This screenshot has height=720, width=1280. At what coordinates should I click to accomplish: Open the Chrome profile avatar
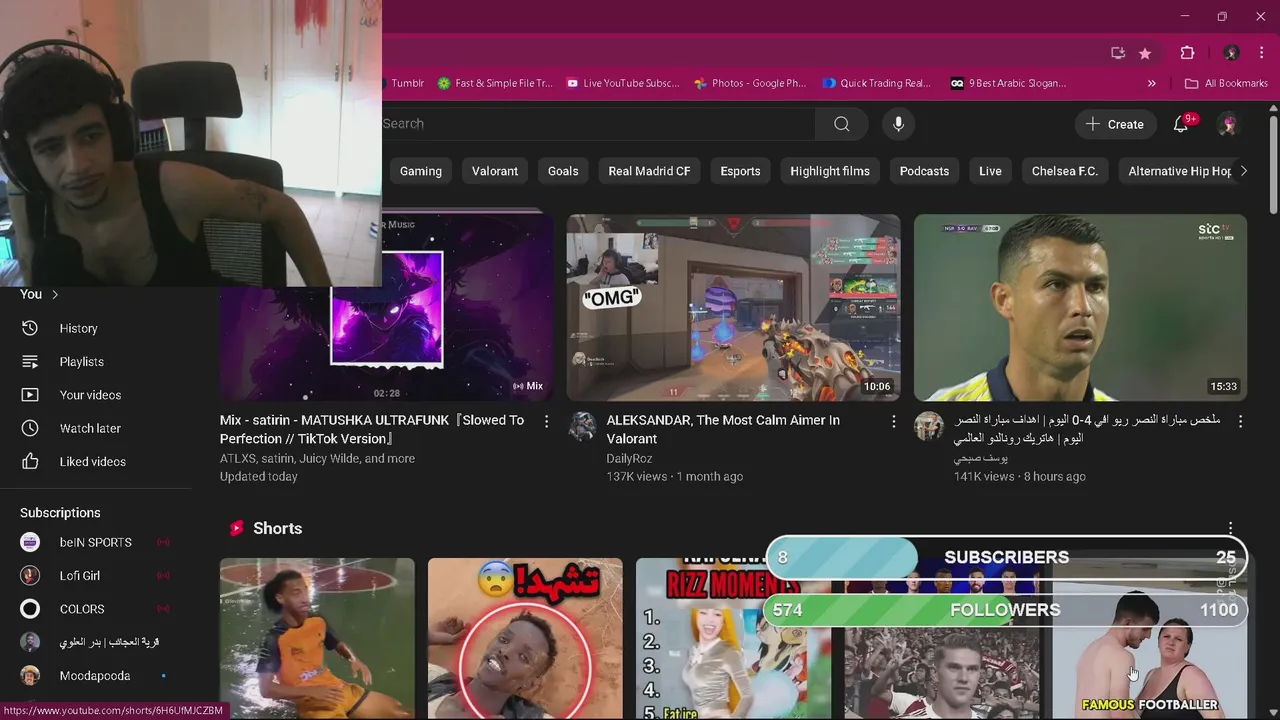[1232, 53]
